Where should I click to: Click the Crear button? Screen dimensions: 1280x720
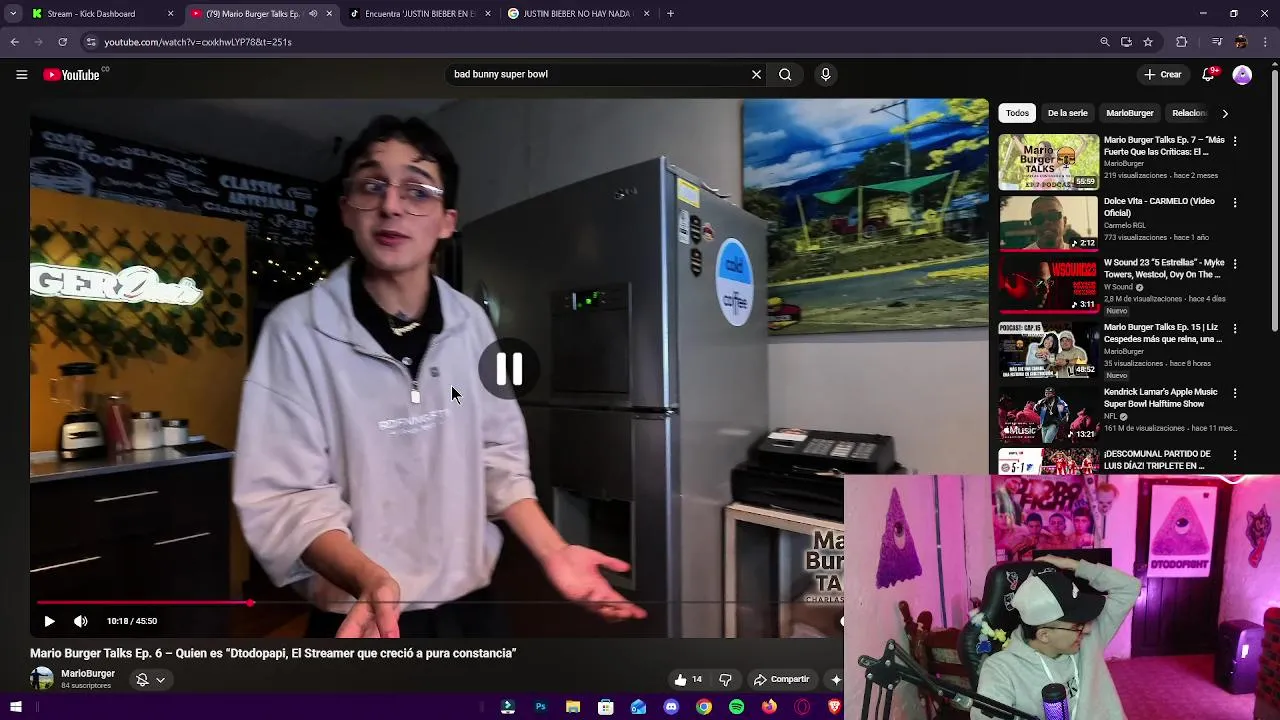(1163, 74)
